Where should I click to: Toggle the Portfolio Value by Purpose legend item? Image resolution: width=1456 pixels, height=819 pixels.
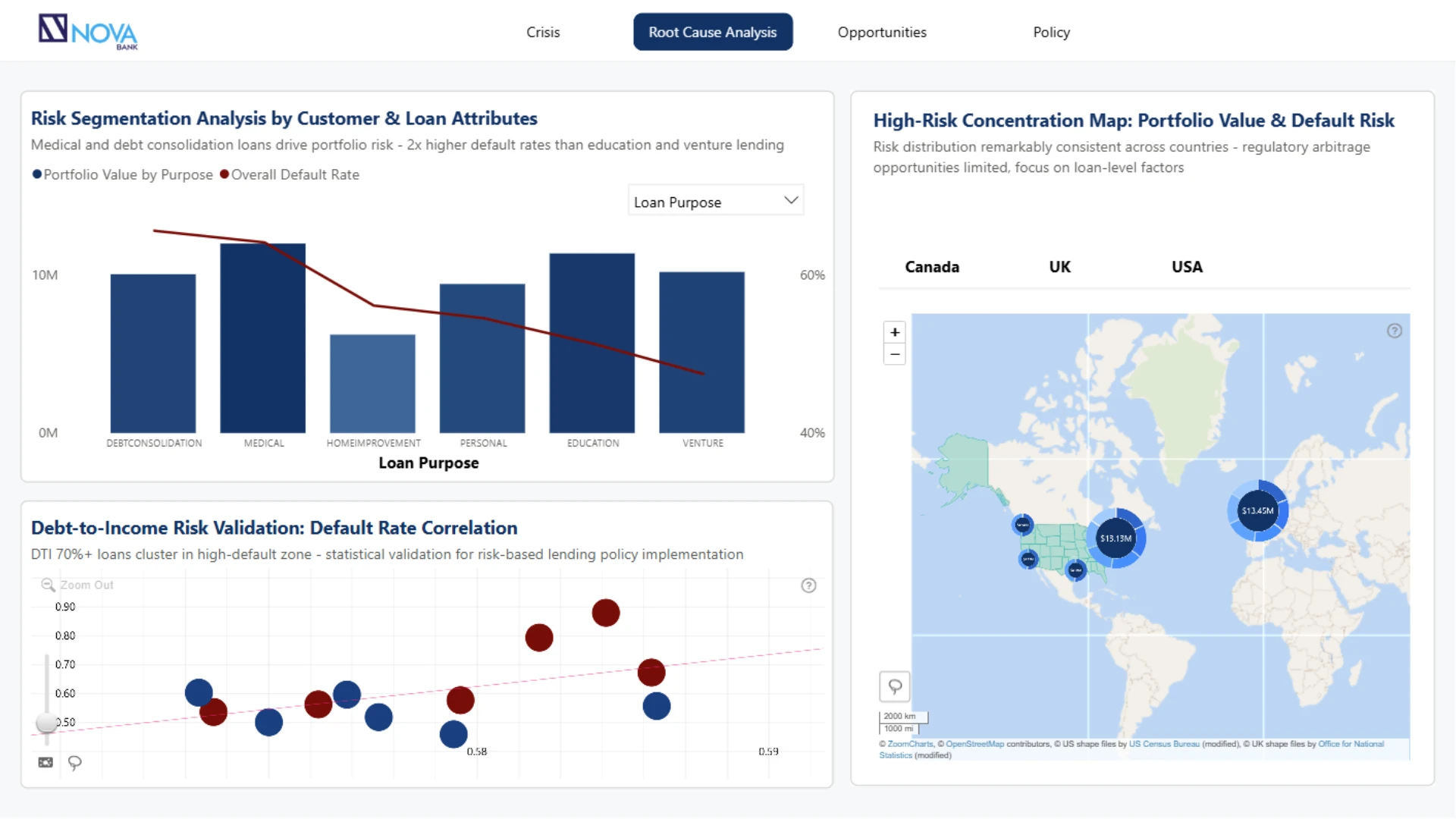[x=122, y=174]
